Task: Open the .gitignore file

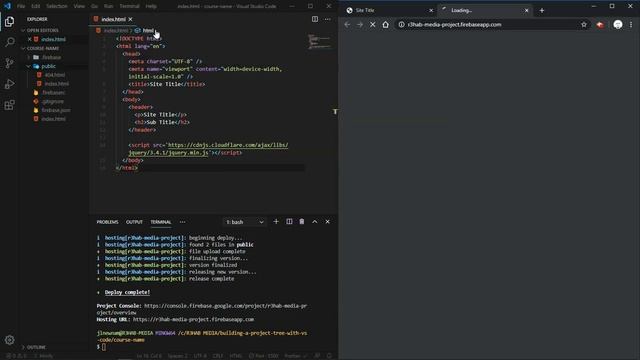Action: click(x=52, y=101)
